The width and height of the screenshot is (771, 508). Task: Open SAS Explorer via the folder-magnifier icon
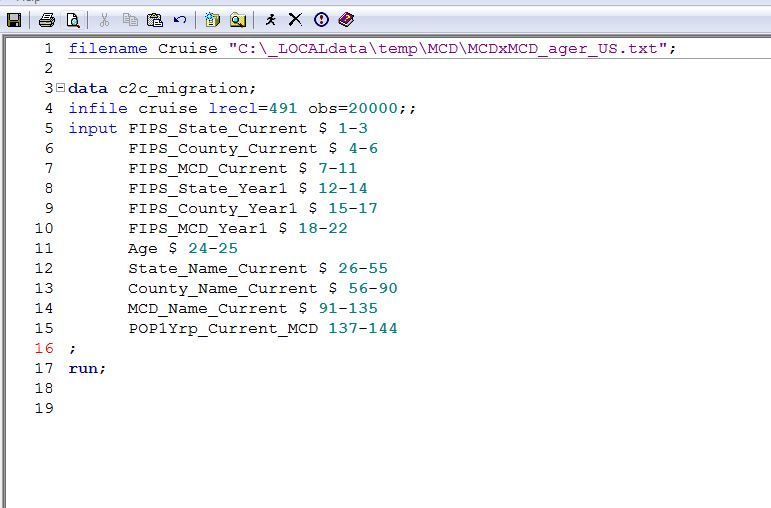coord(238,20)
